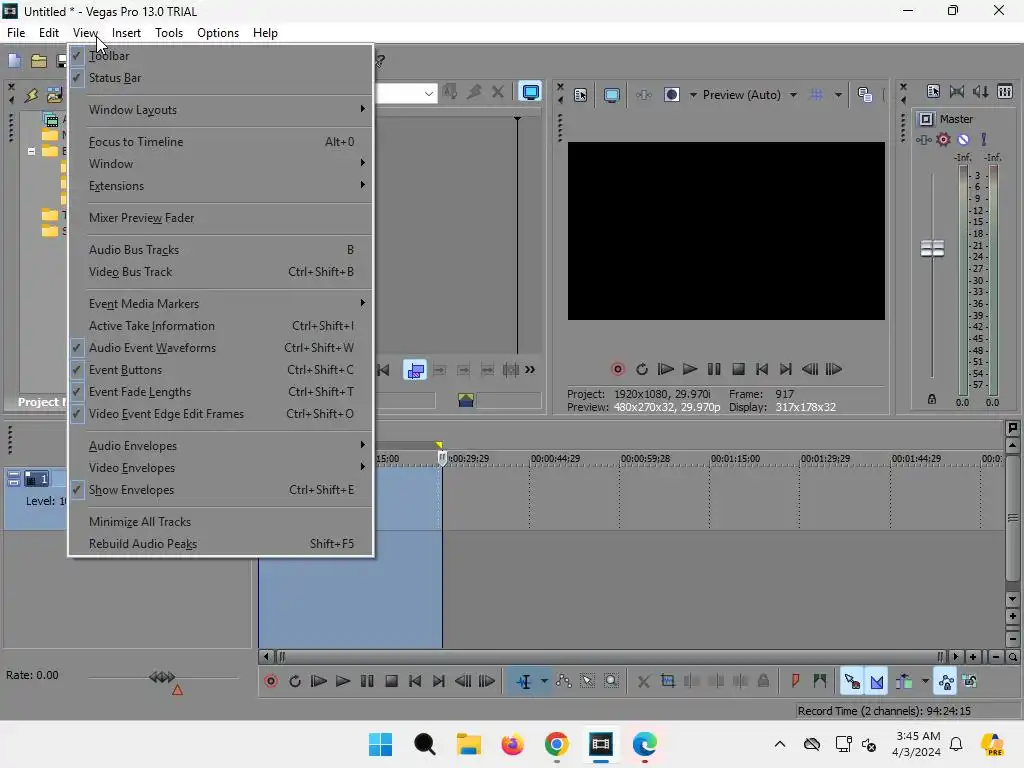This screenshot has height=768, width=1024.
Task: Select the Envelope Edit tool
Action: (564, 681)
